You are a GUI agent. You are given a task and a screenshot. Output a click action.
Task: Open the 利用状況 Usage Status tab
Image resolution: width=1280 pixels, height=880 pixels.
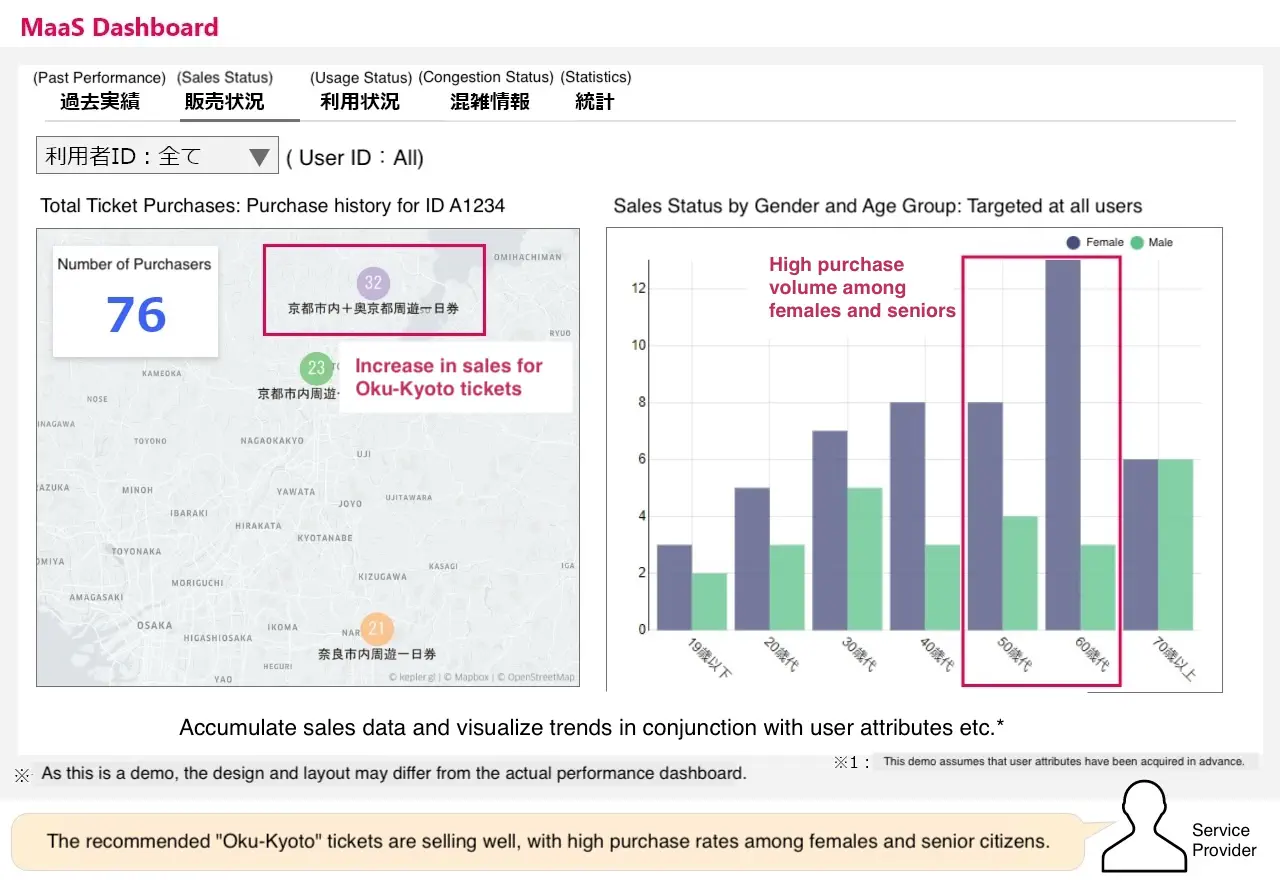pos(360,102)
